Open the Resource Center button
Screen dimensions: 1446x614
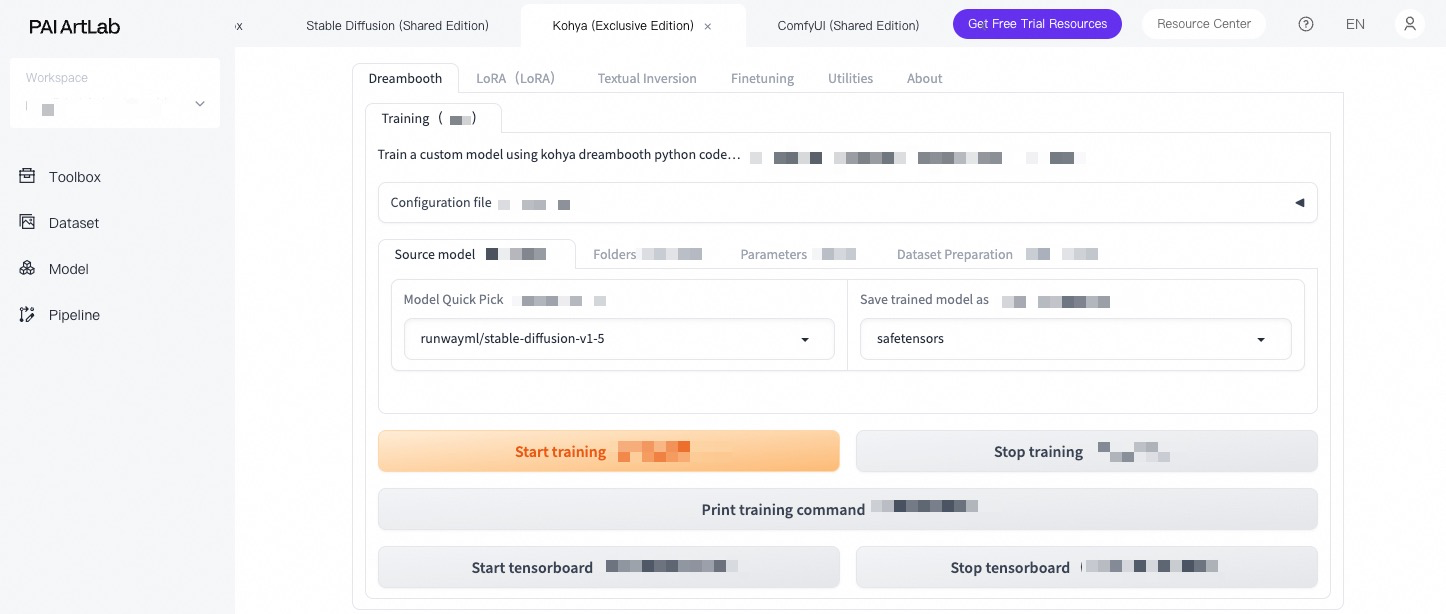(1204, 24)
